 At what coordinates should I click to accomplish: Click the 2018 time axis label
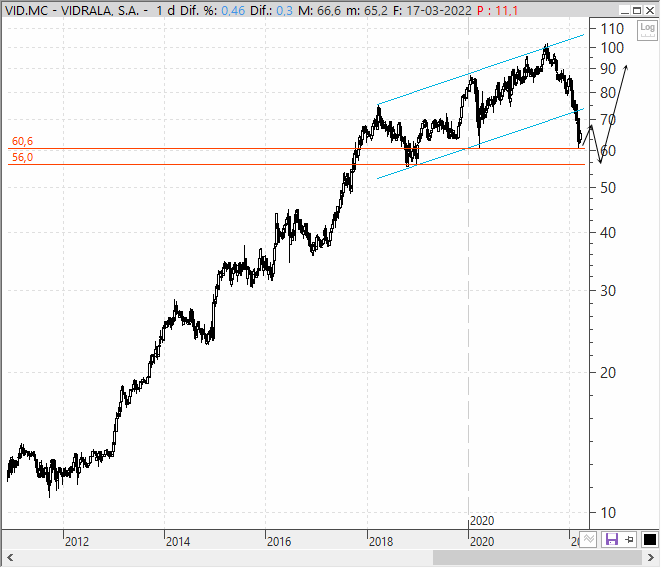tap(381, 541)
